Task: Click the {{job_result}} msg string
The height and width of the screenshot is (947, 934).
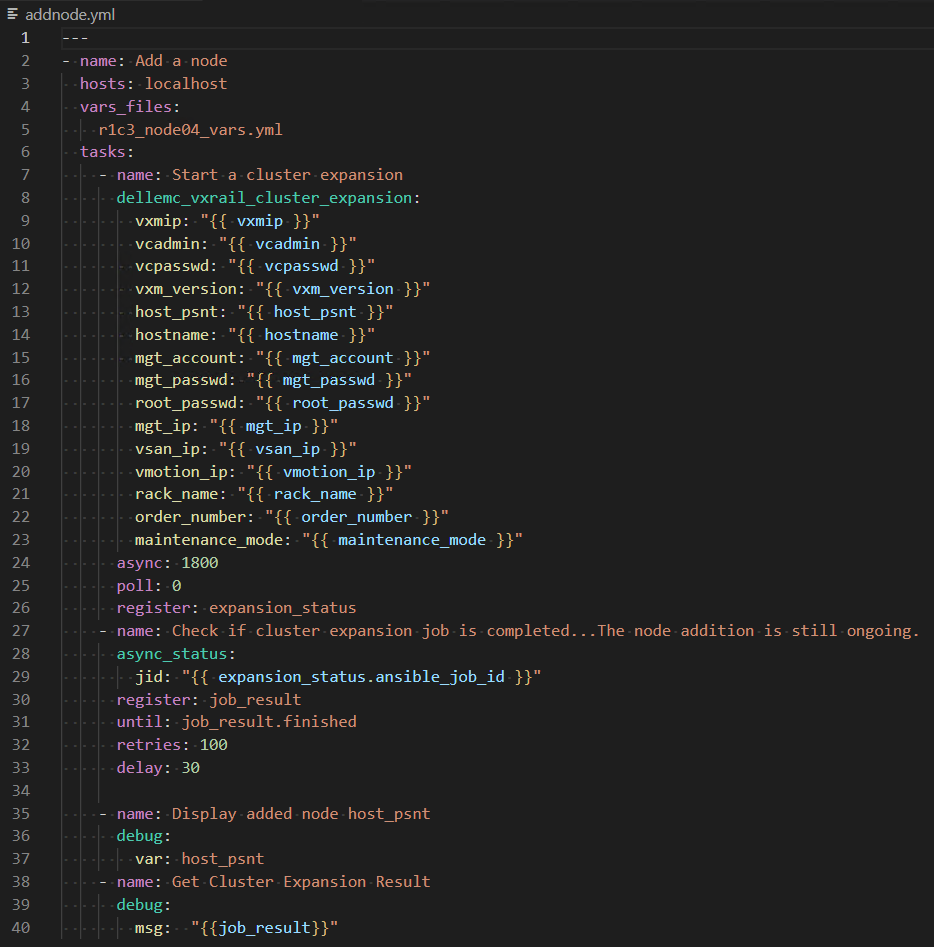Action: point(265,928)
